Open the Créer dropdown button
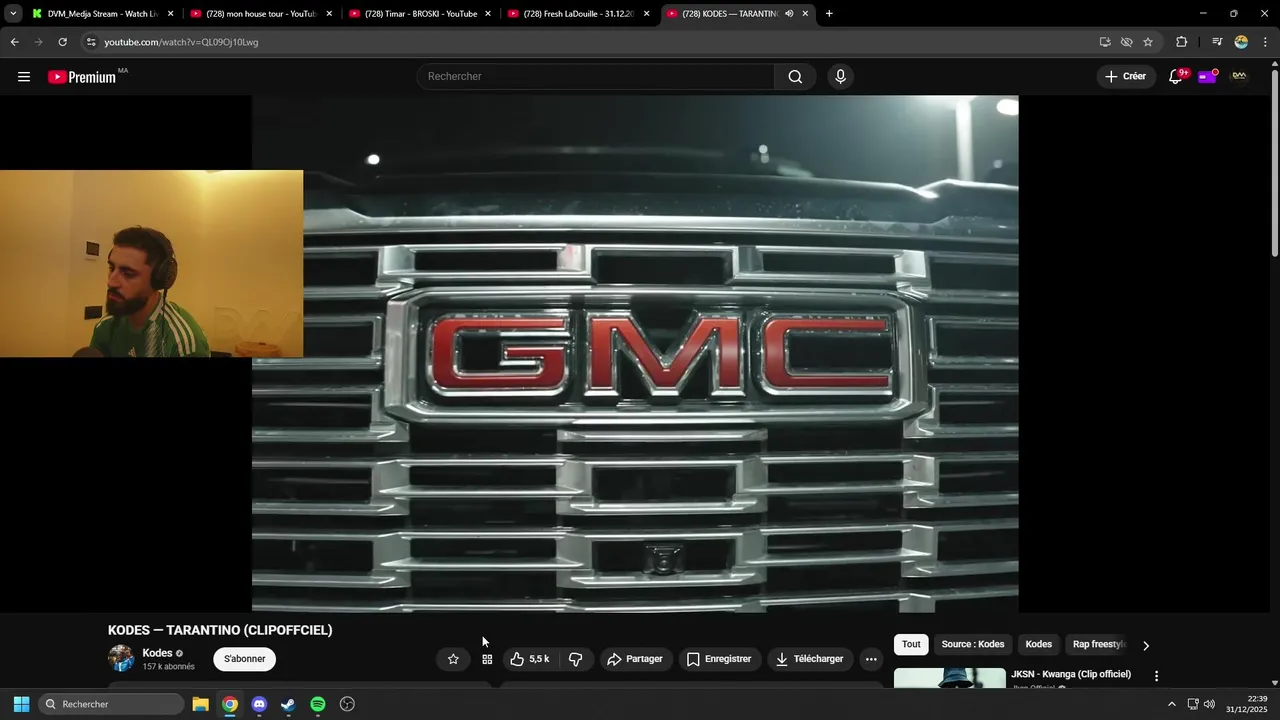 (x=1126, y=77)
